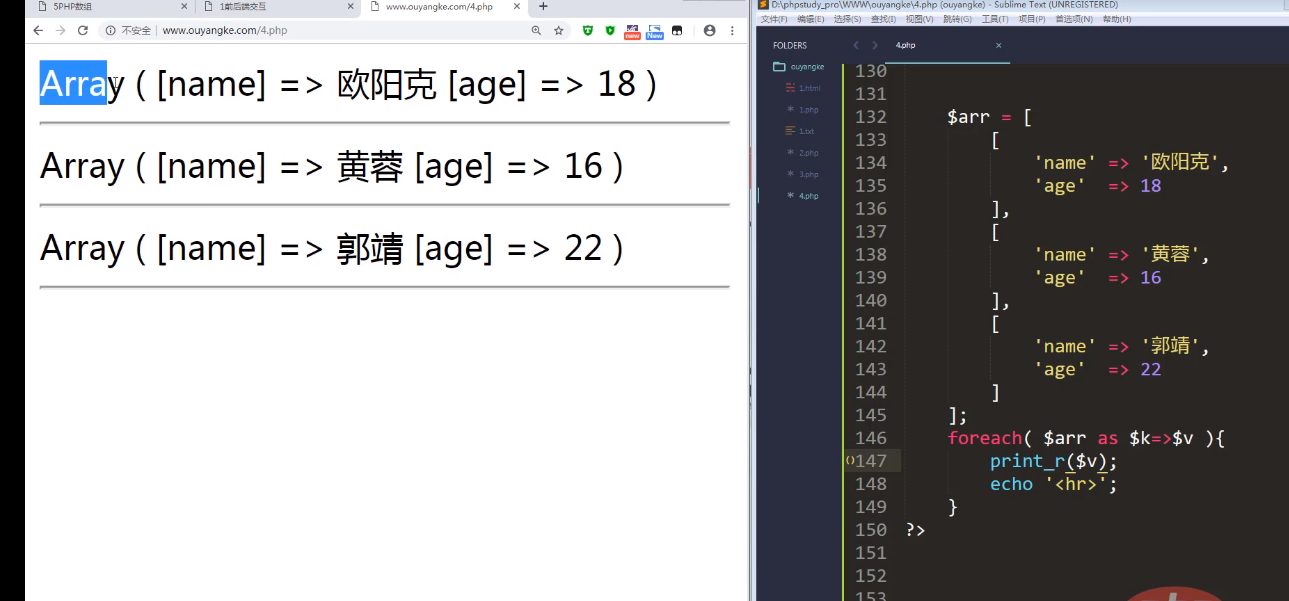Open the Chrome profile avatar icon

click(x=710, y=30)
